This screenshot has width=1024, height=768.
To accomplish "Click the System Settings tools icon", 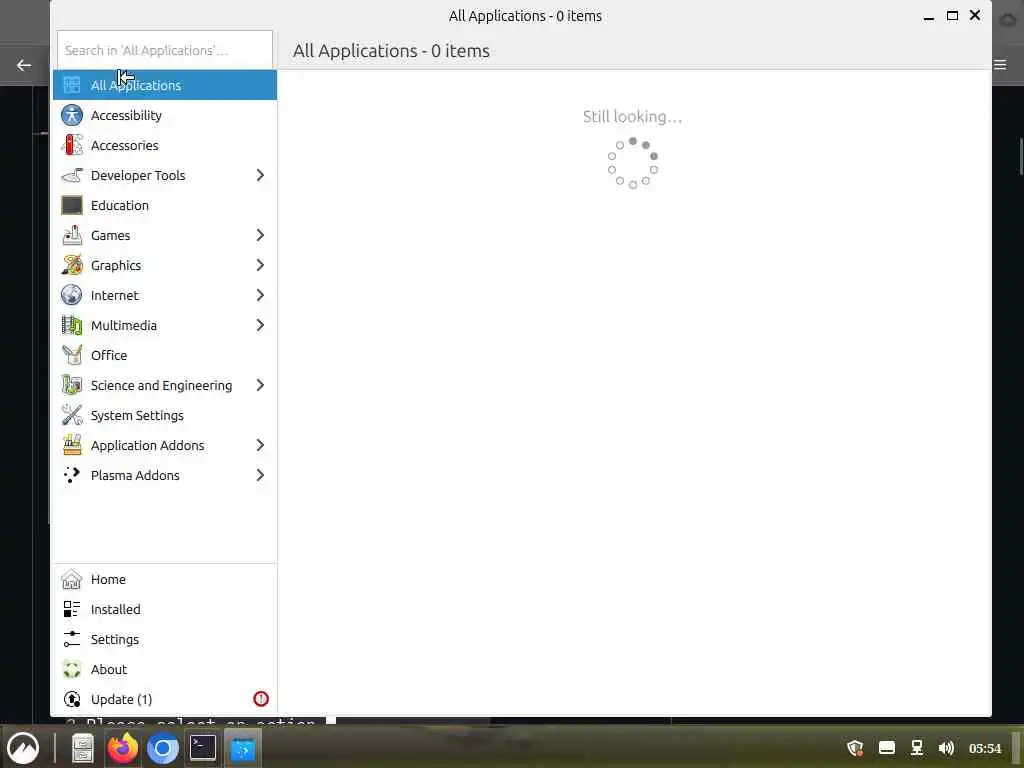I will click(72, 415).
